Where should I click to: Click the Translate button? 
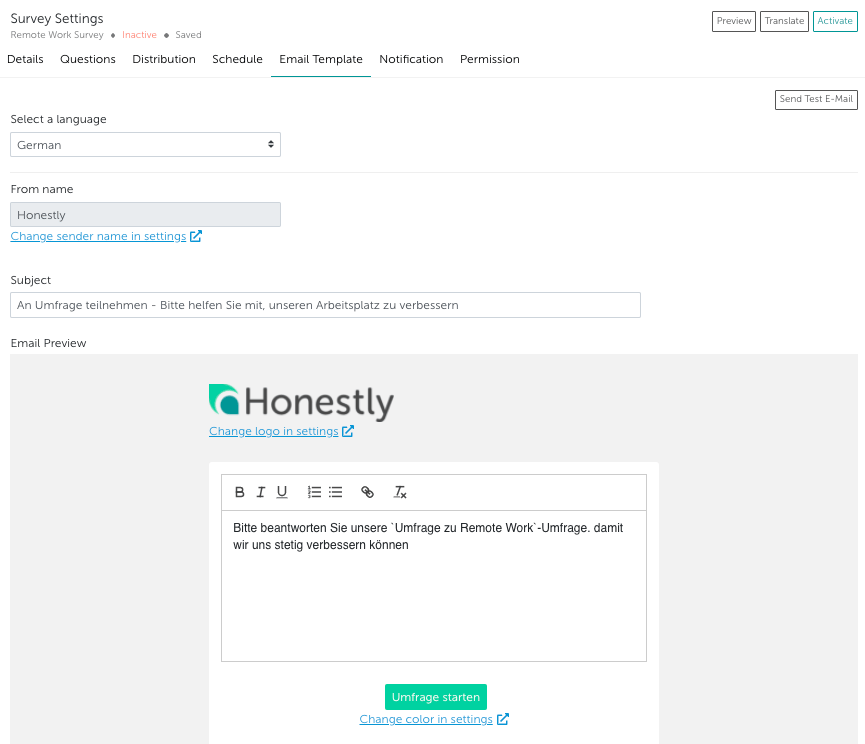point(784,21)
